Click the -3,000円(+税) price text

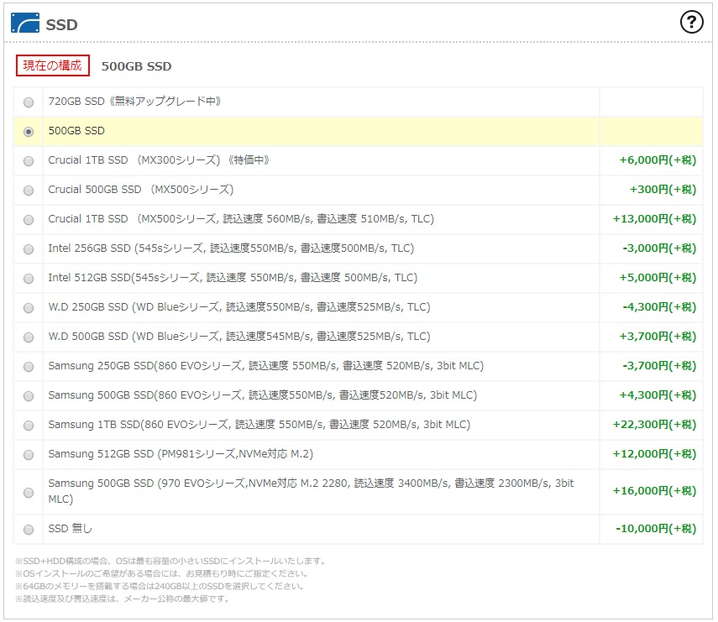[x=659, y=248]
